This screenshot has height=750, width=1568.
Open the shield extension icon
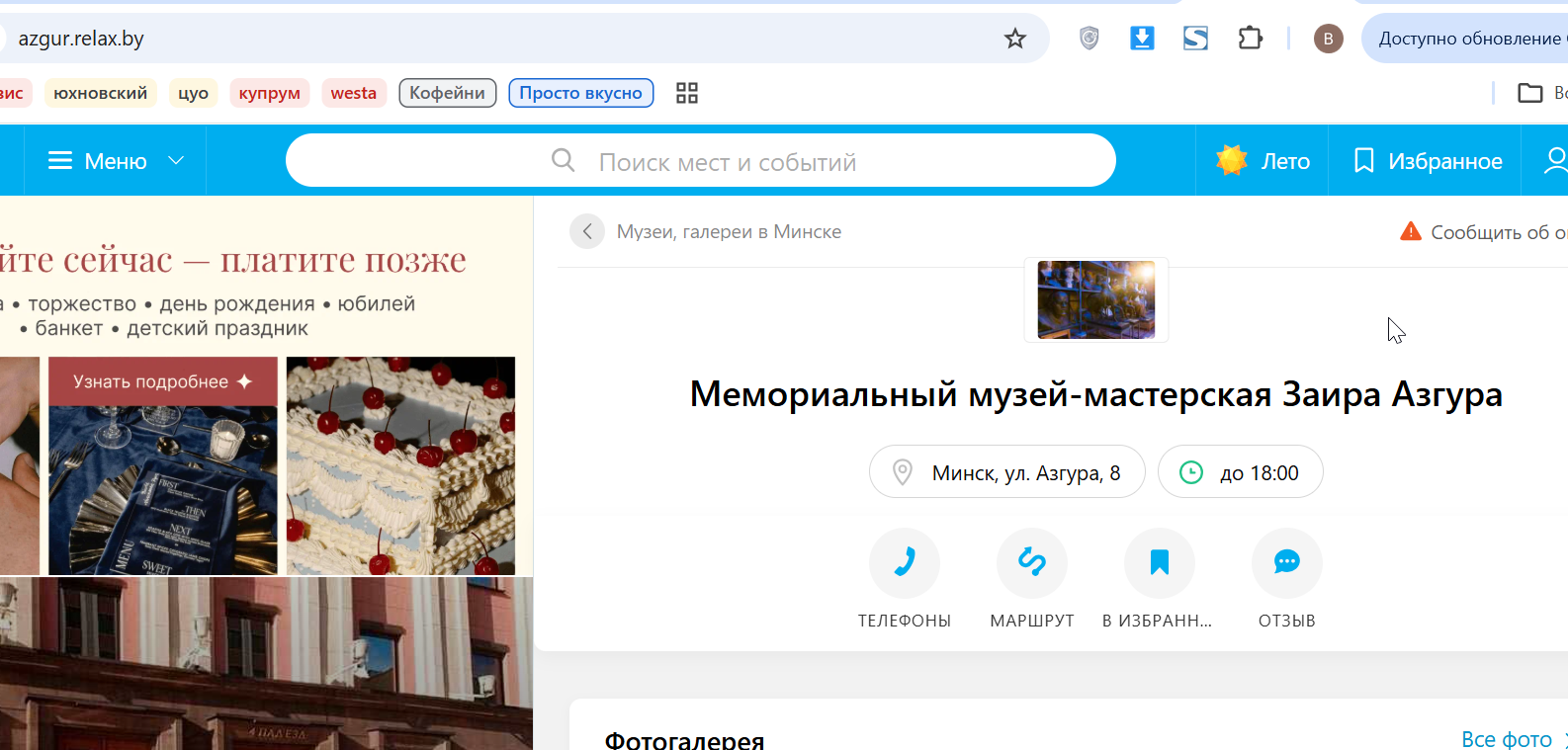(x=1089, y=39)
